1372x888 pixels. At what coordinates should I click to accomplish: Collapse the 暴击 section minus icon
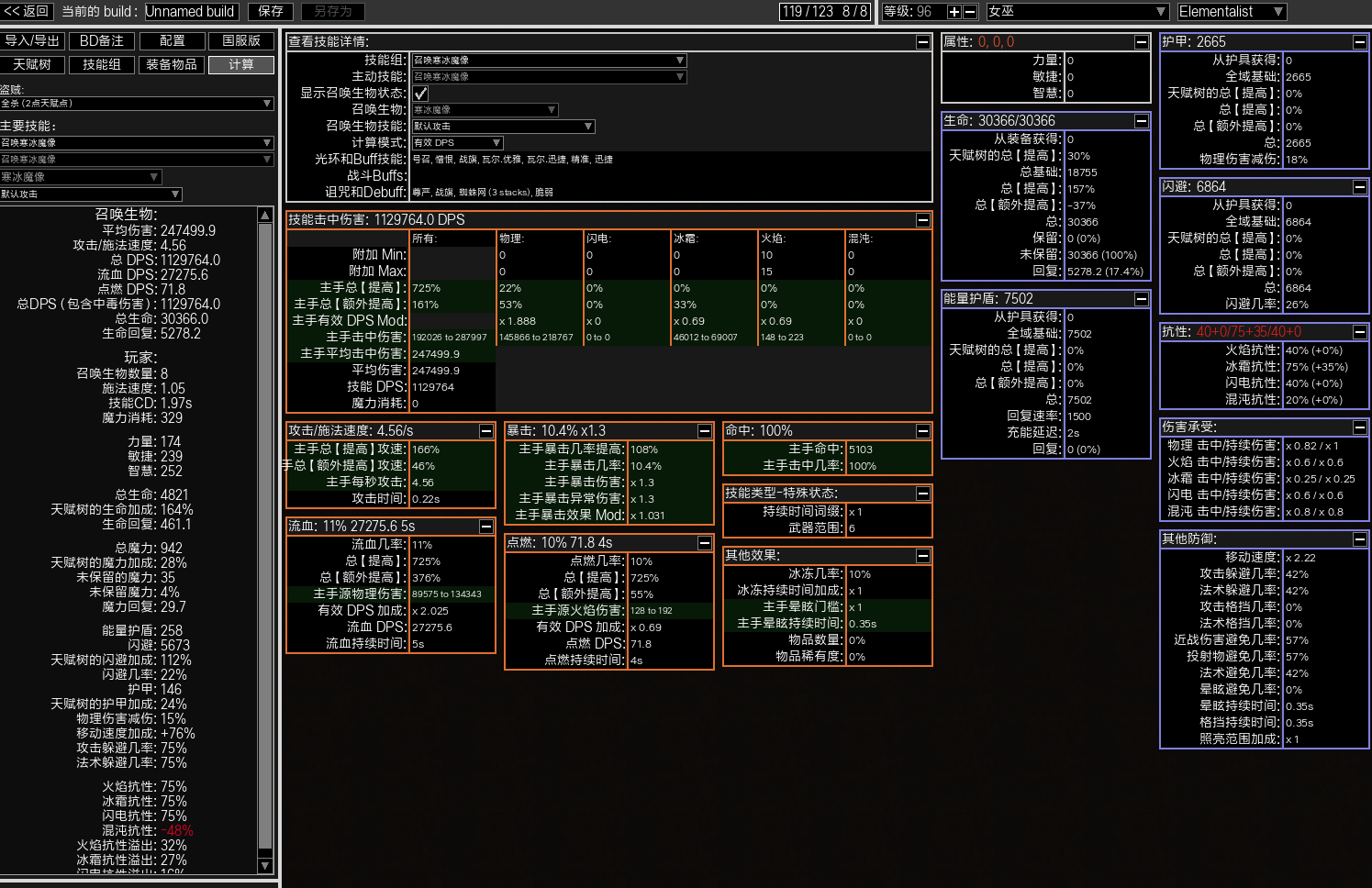pos(704,431)
